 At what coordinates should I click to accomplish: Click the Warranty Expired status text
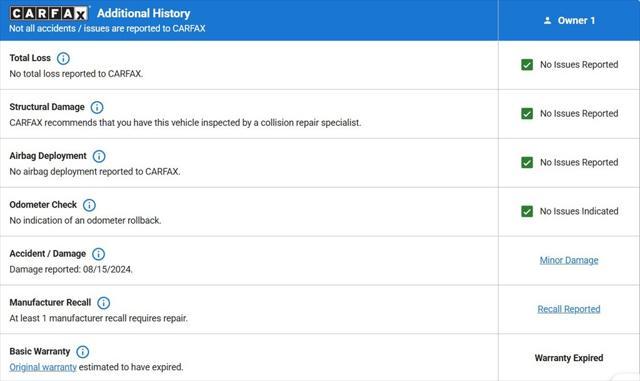[569, 358]
